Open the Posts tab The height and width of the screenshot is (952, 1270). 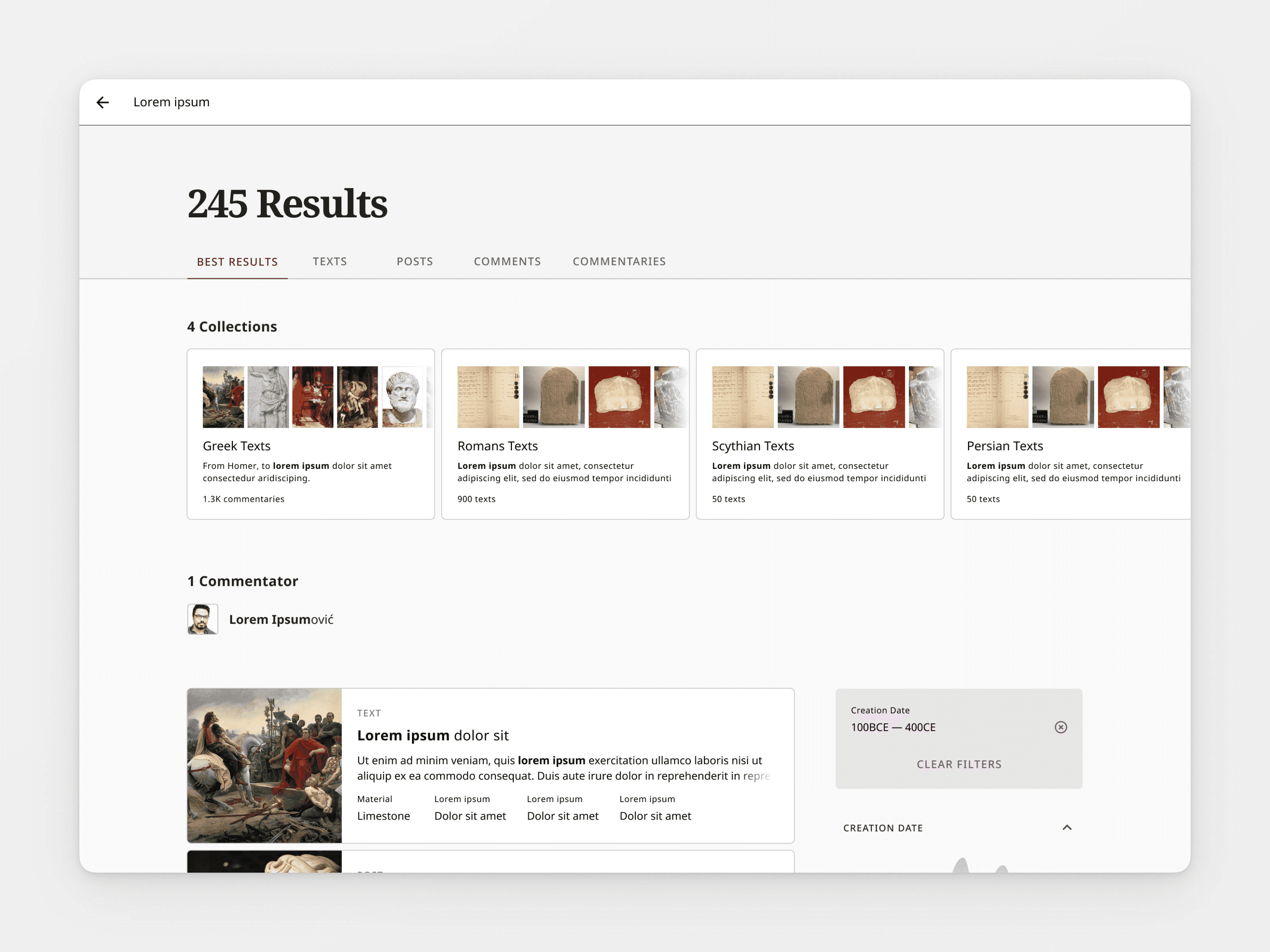pos(414,262)
